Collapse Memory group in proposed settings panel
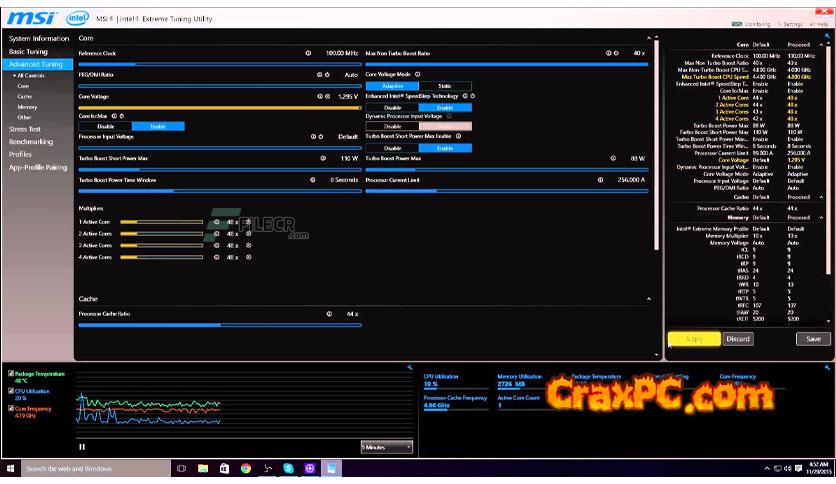The width and height of the screenshot is (836, 484). (x=821, y=217)
